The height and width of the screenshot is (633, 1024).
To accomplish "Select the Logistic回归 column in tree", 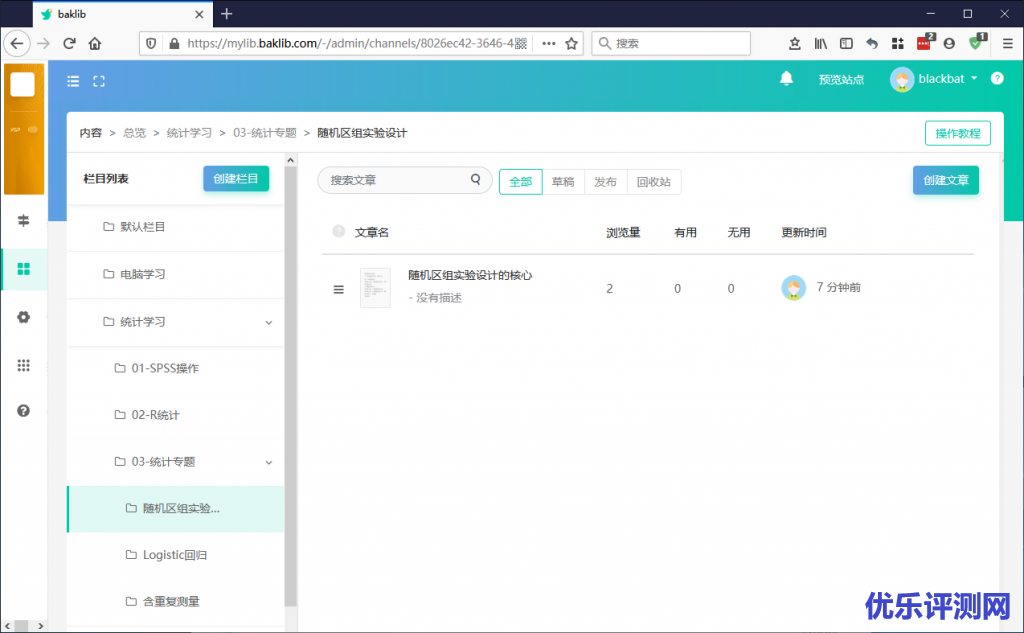I will point(175,555).
